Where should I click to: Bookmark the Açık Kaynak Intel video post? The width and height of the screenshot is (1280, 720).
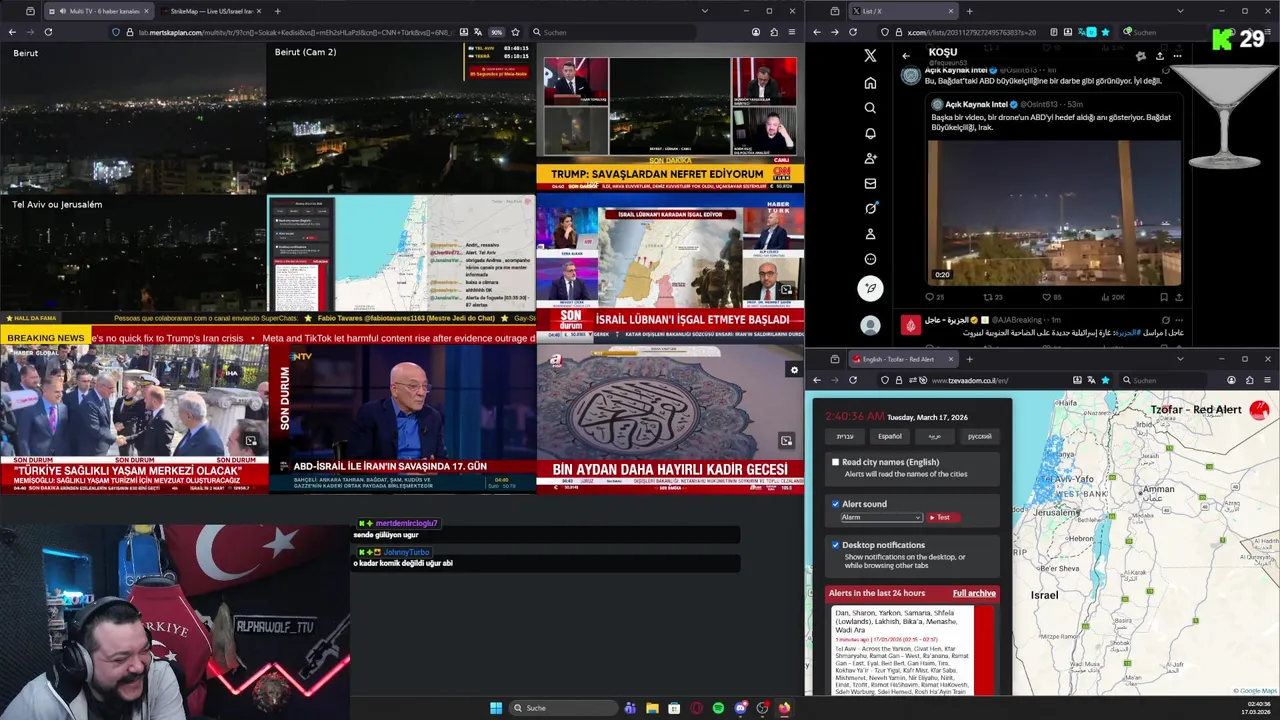(x=1164, y=297)
